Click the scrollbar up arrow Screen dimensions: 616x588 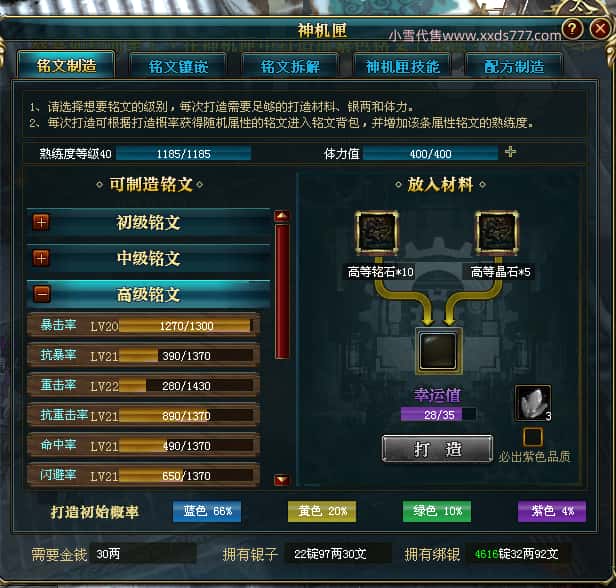pyautogui.click(x=282, y=216)
